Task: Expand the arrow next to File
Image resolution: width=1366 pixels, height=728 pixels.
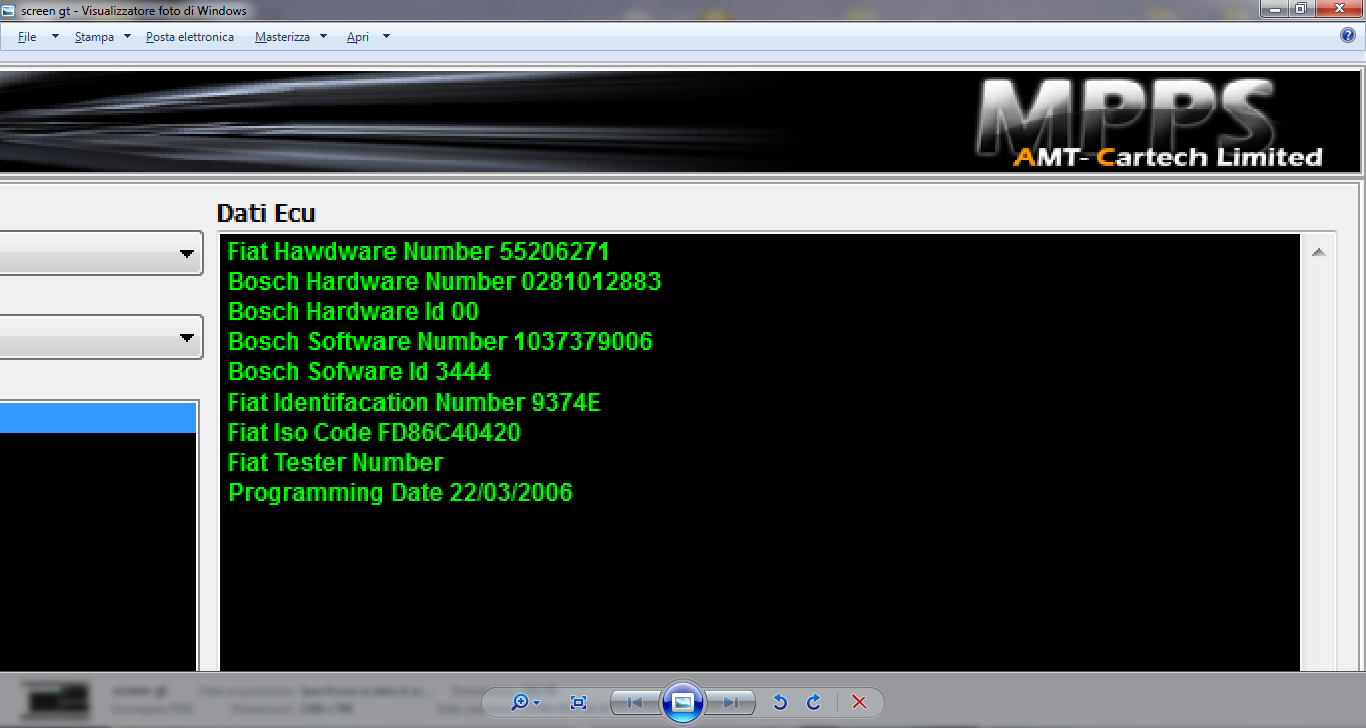Action: click(55, 37)
